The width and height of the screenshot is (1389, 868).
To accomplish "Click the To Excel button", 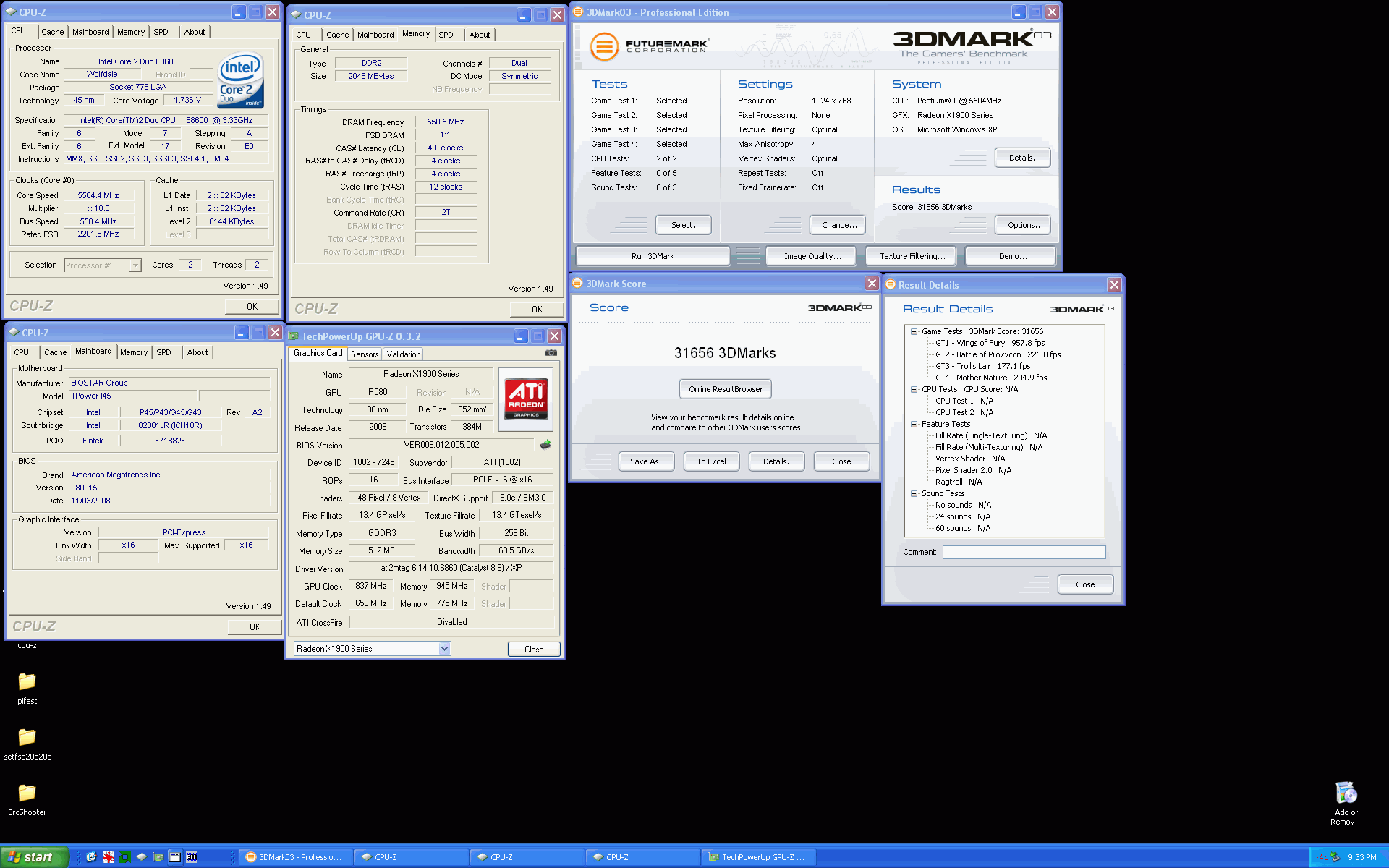I will click(711, 461).
